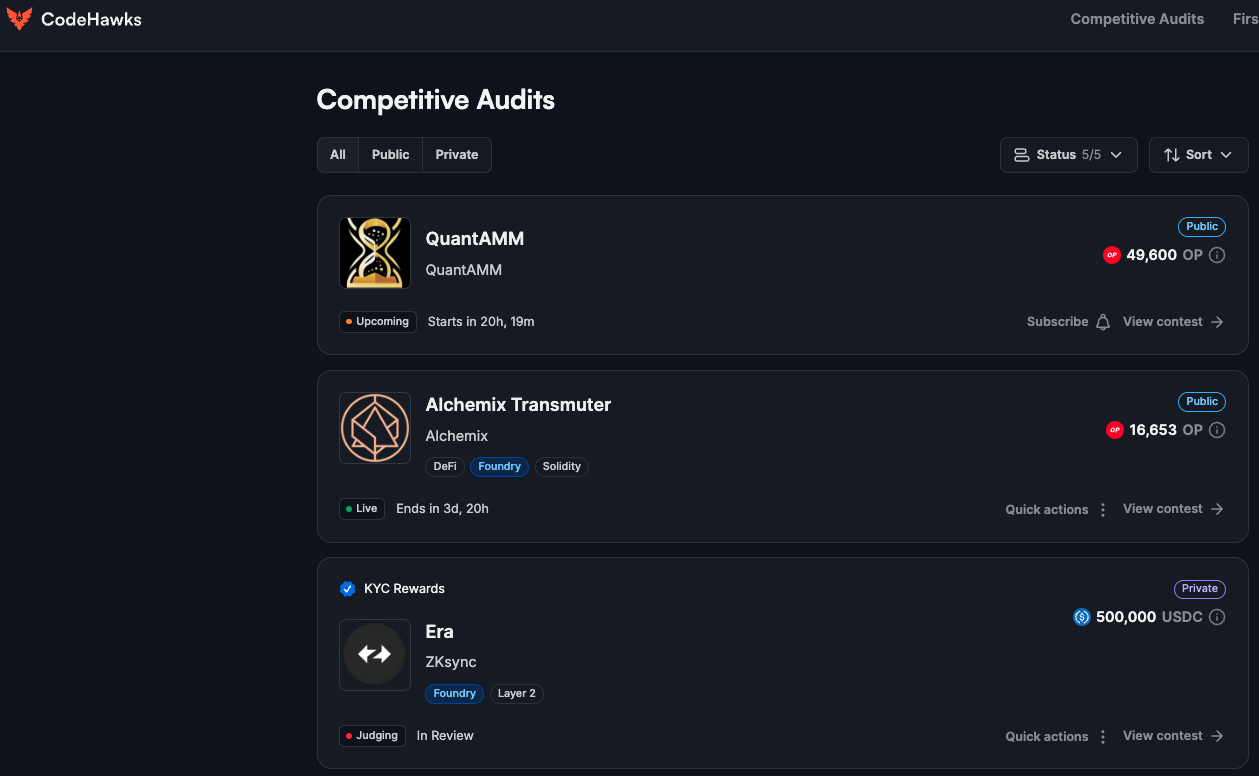Click the CodeHawks hawk logo
This screenshot has width=1259, height=776.
[x=19, y=19]
